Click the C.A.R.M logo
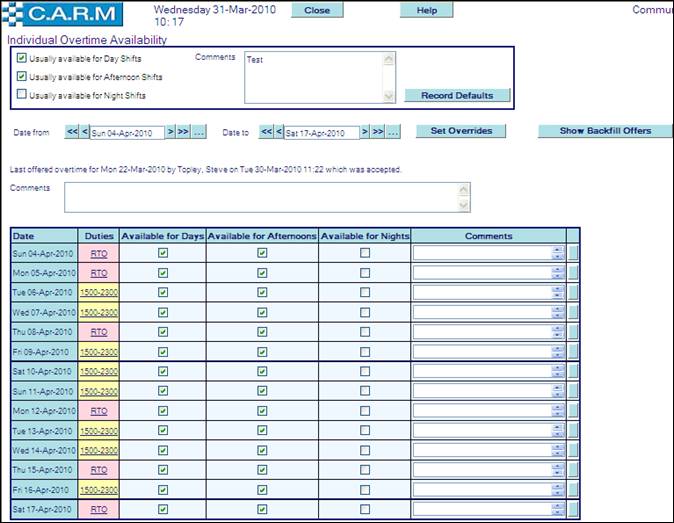 point(64,14)
